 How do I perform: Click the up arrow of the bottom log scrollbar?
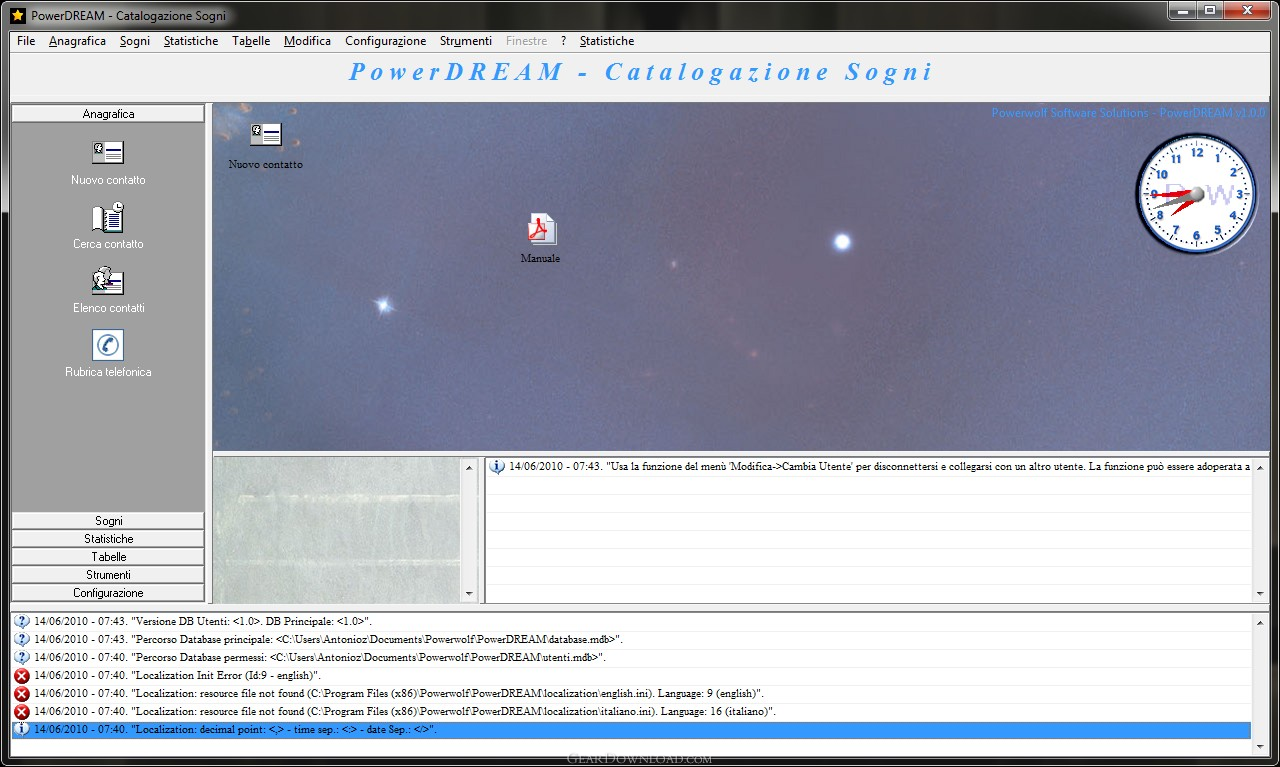pyautogui.click(x=1260, y=621)
